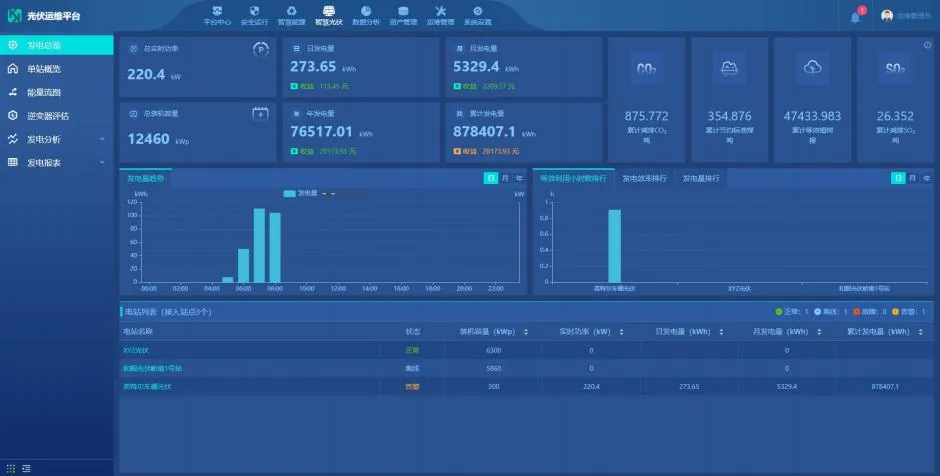
Task: Select 月 in the 发电量趋势 chart
Action: coord(505,178)
